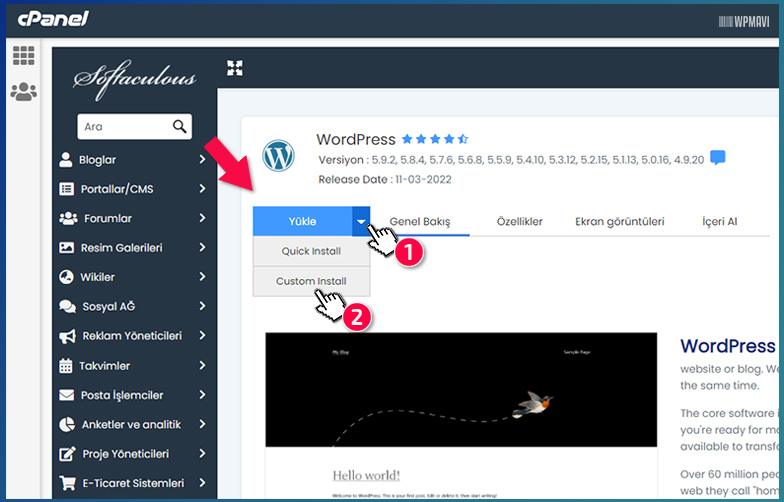The image size is (784, 502).
Task: Expand the Forumlar chevron
Action: [202, 218]
